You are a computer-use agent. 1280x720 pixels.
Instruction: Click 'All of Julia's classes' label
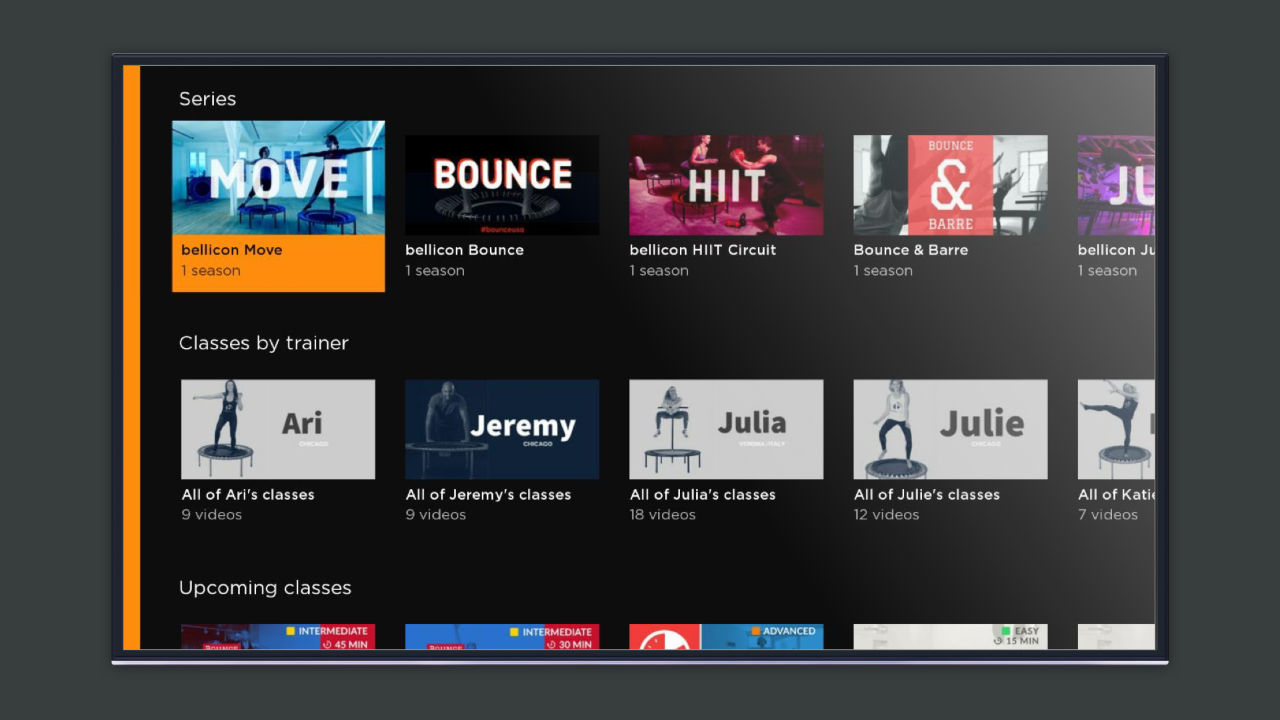pos(702,494)
